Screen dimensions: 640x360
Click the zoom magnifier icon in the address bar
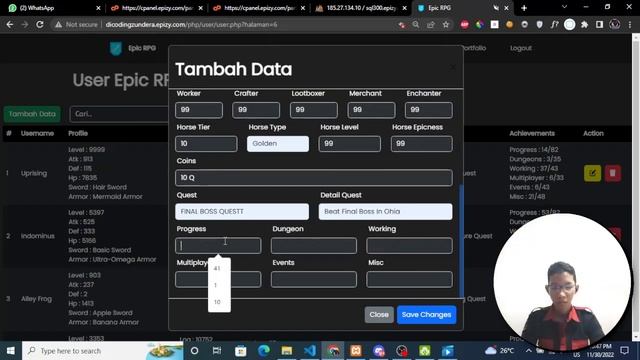[x=416, y=25]
